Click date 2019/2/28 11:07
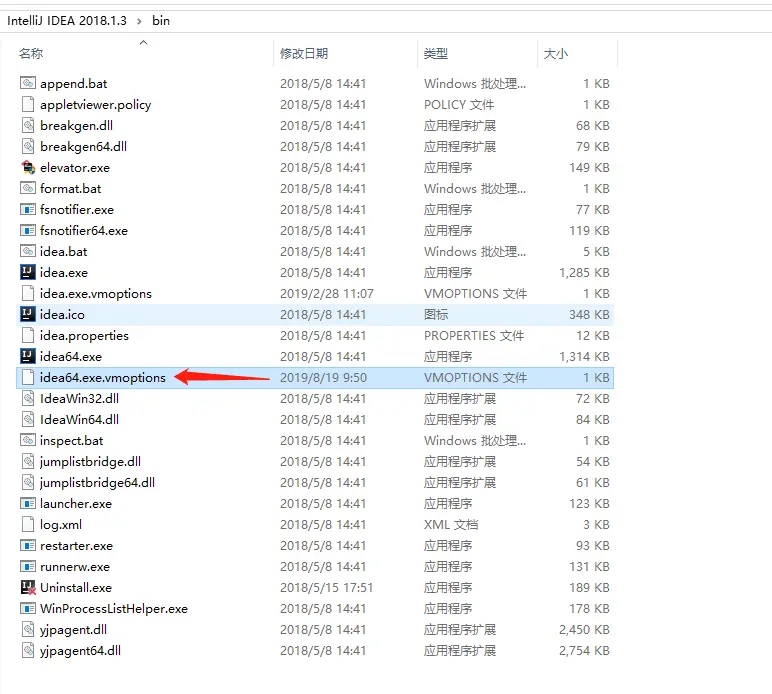The width and height of the screenshot is (772, 694). coord(327,293)
